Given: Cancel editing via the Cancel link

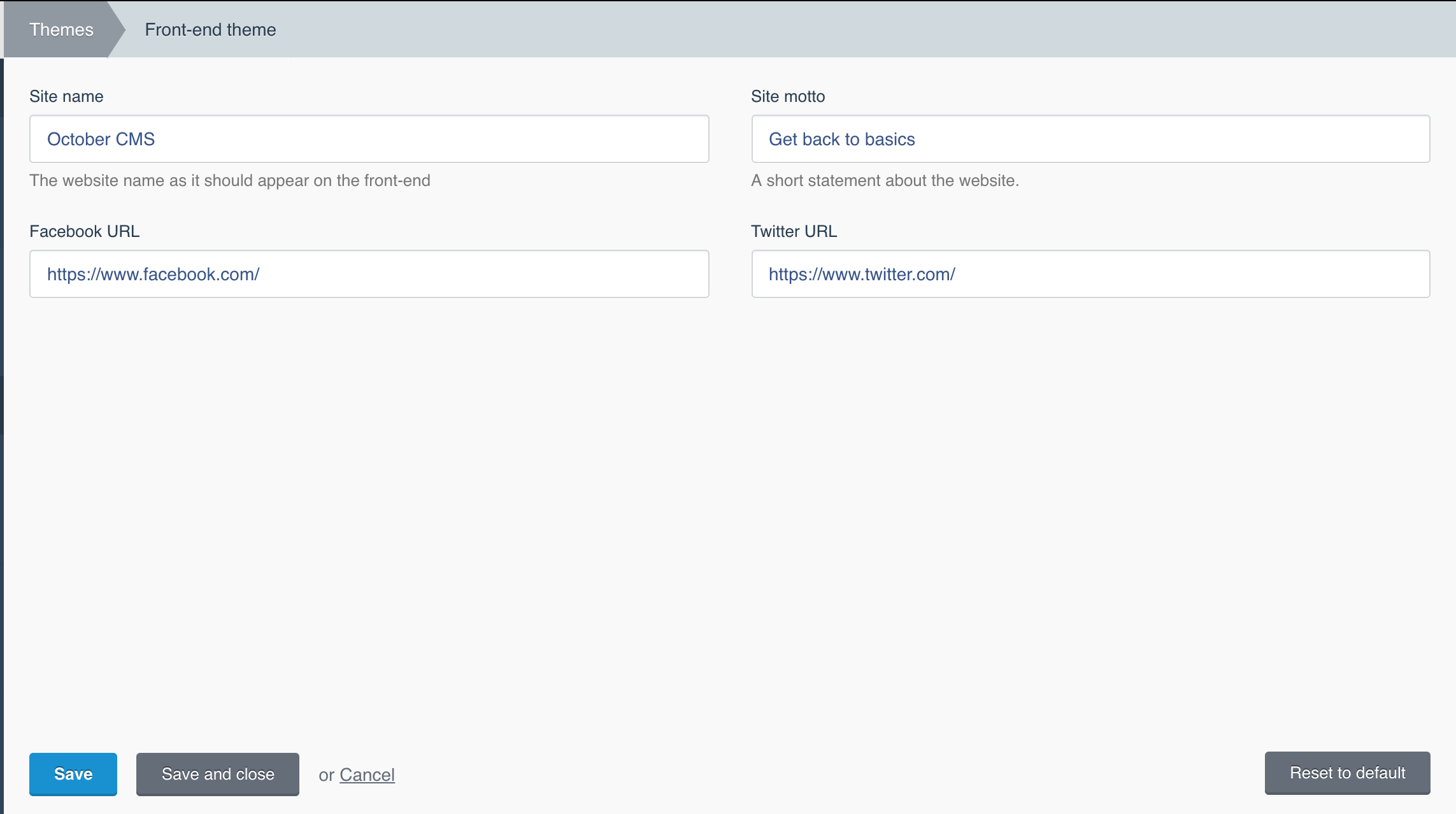Looking at the screenshot, I should 367,775.
